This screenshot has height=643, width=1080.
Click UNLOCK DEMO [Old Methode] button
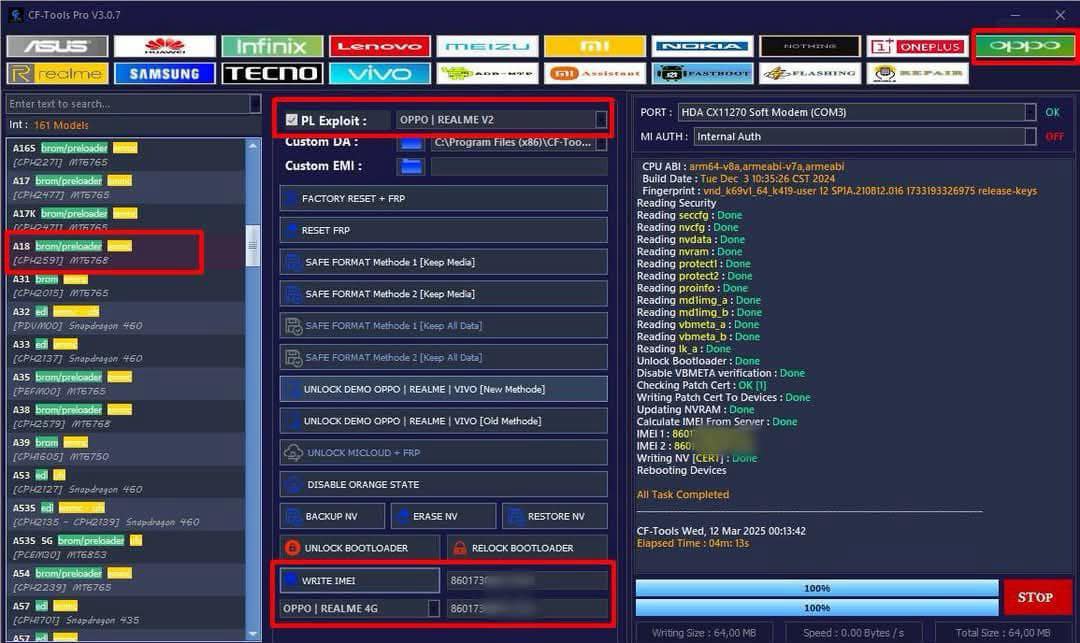pyautogui.click(x=444, y=421)
